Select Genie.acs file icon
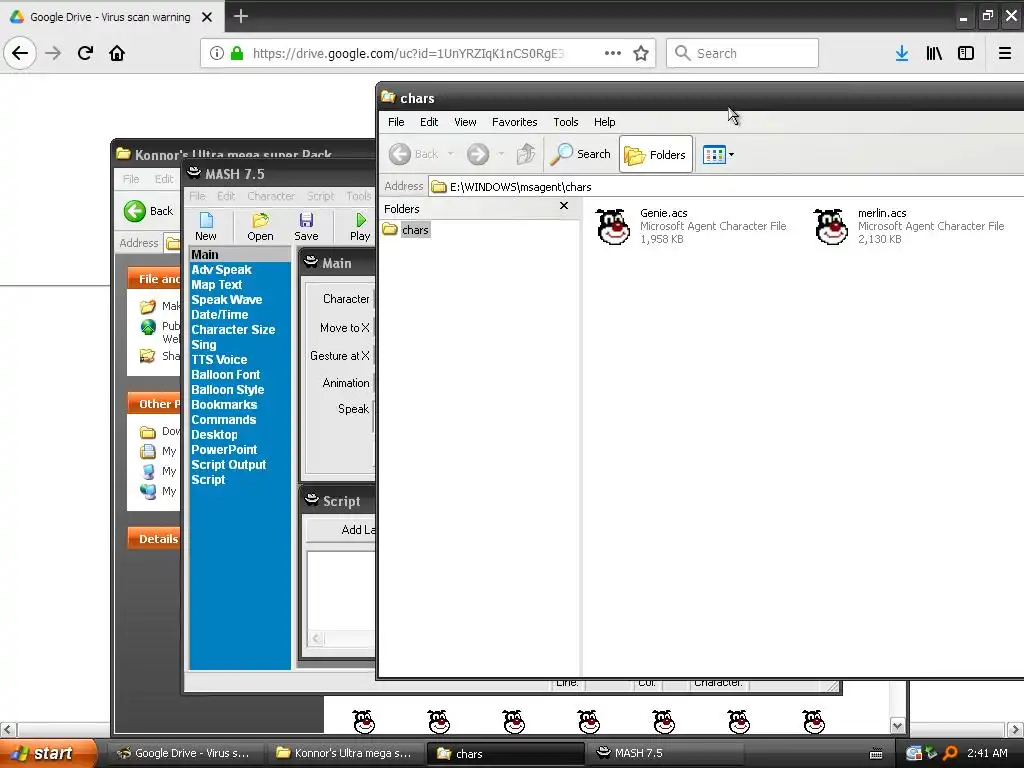The image size is (1024, 768). (x=613, y=227)
